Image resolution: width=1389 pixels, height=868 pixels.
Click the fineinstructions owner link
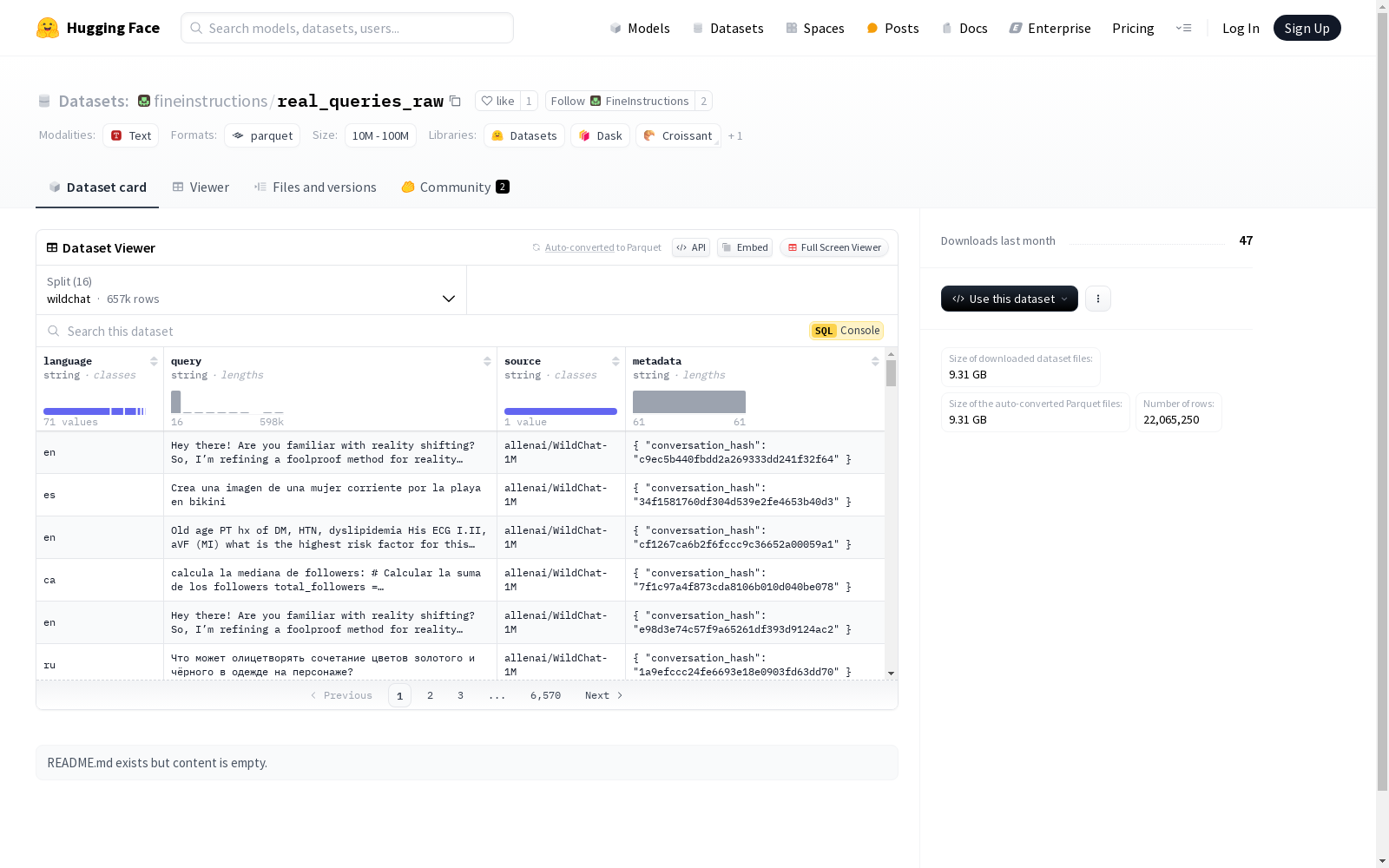pyautogui.click(x=211, y=101)
